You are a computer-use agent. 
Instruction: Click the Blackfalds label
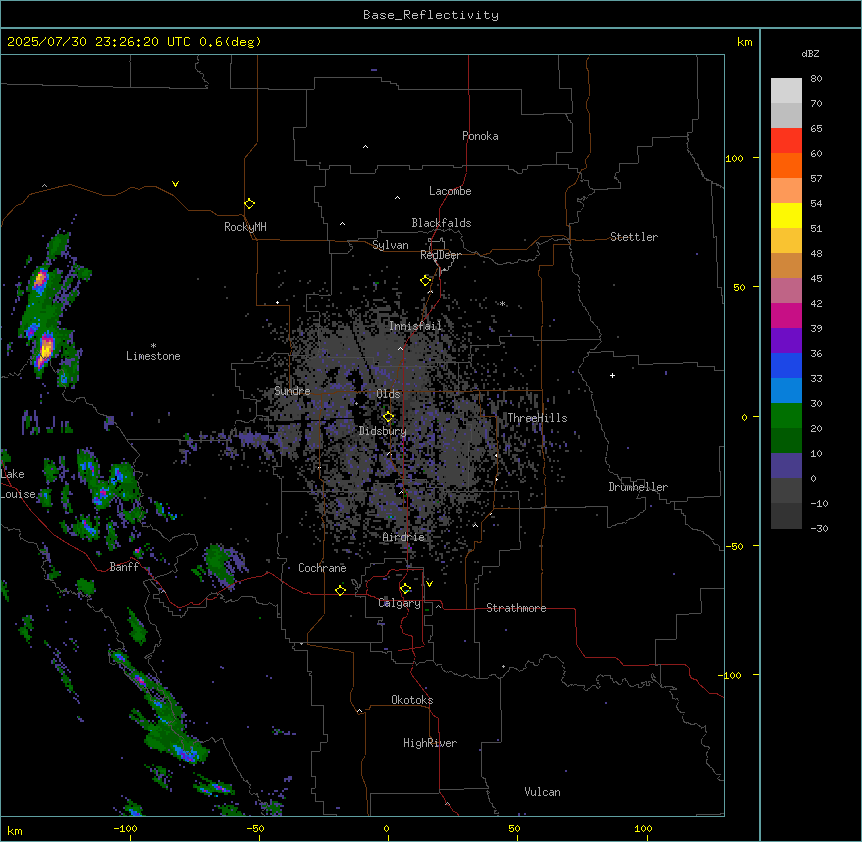point(441,223)
